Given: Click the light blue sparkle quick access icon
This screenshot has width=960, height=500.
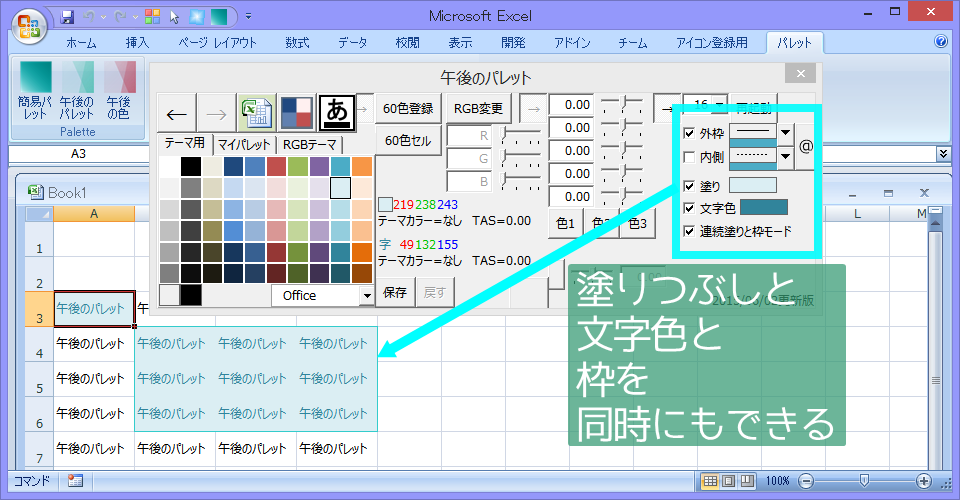Looking at the screenshot, I should [197, 17].
